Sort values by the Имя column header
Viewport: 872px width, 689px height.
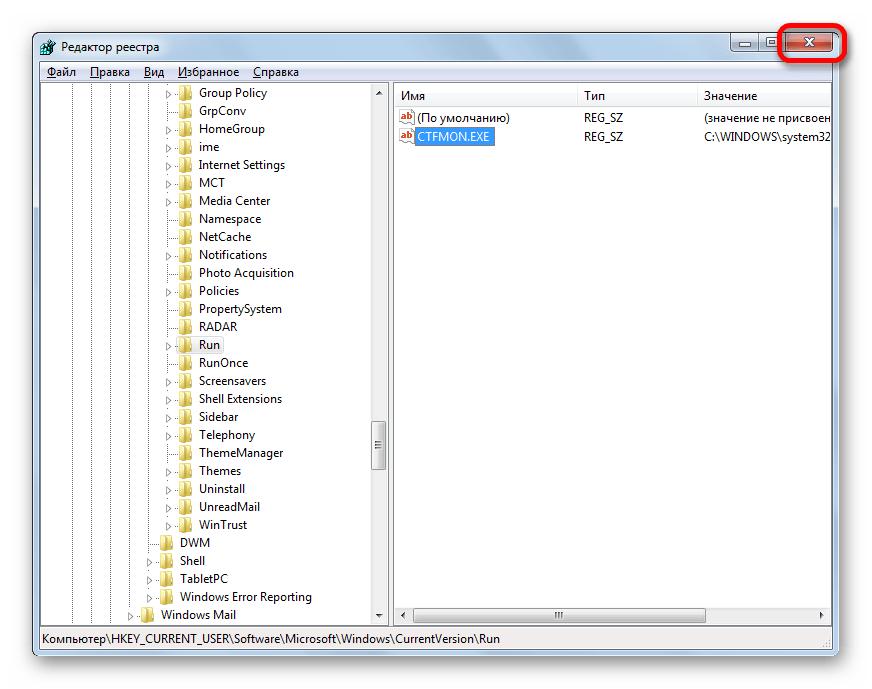click(485, 96)
